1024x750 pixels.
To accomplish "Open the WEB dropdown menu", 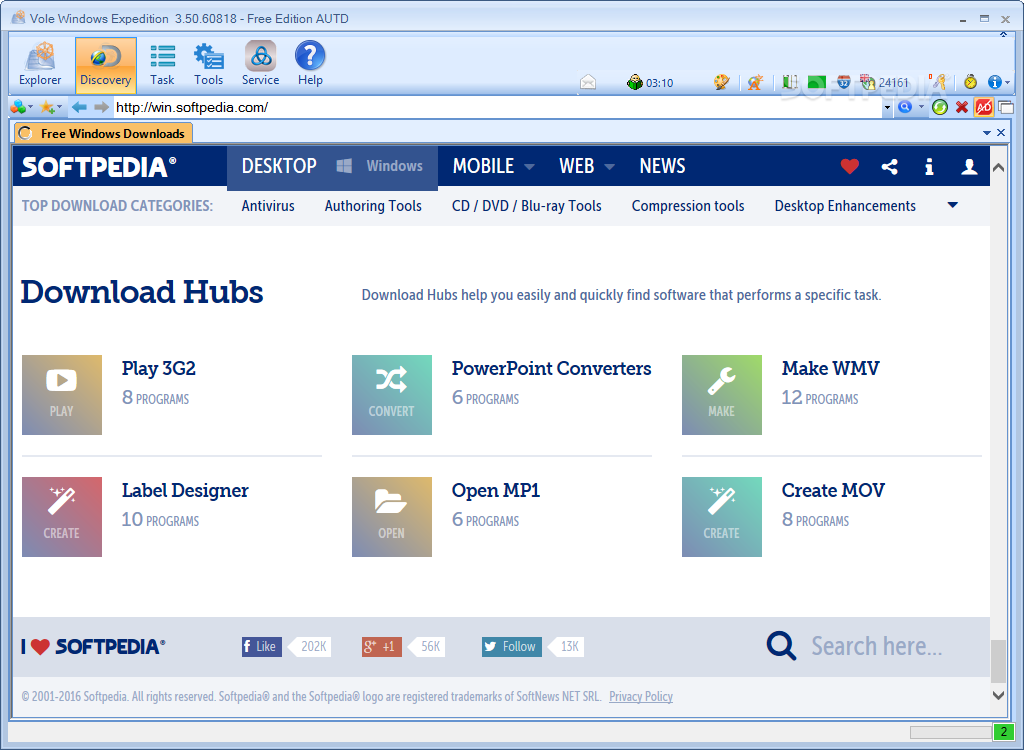I will 586,166.
